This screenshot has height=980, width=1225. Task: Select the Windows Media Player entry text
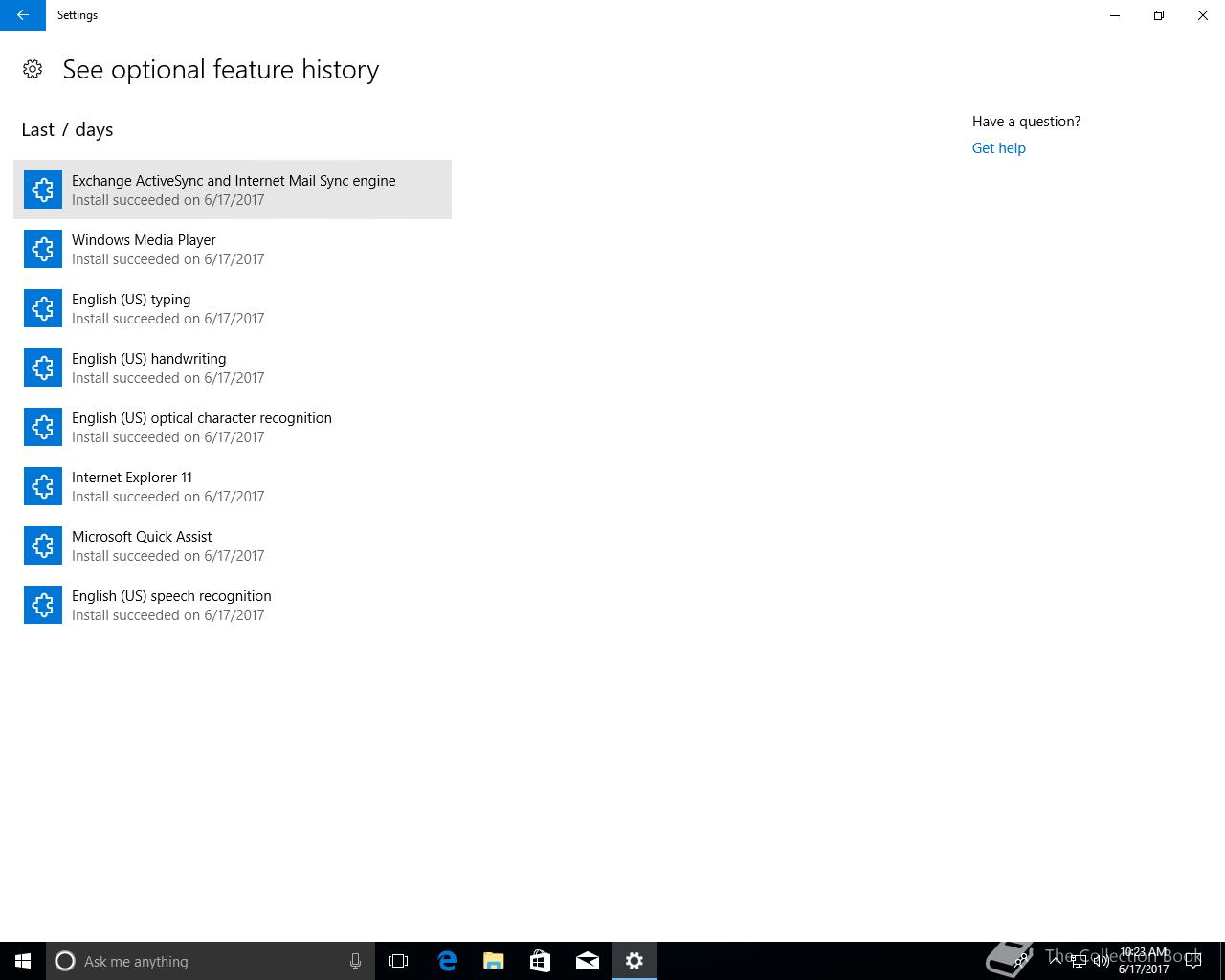pyautogui.click(x=144, y=240)
